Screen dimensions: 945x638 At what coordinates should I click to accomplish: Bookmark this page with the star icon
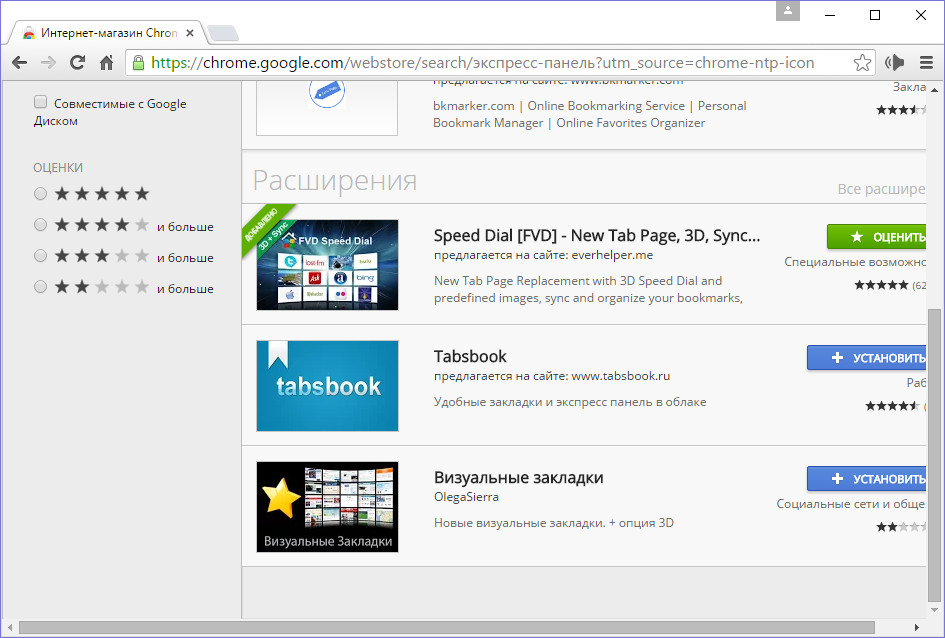(862, 63)
